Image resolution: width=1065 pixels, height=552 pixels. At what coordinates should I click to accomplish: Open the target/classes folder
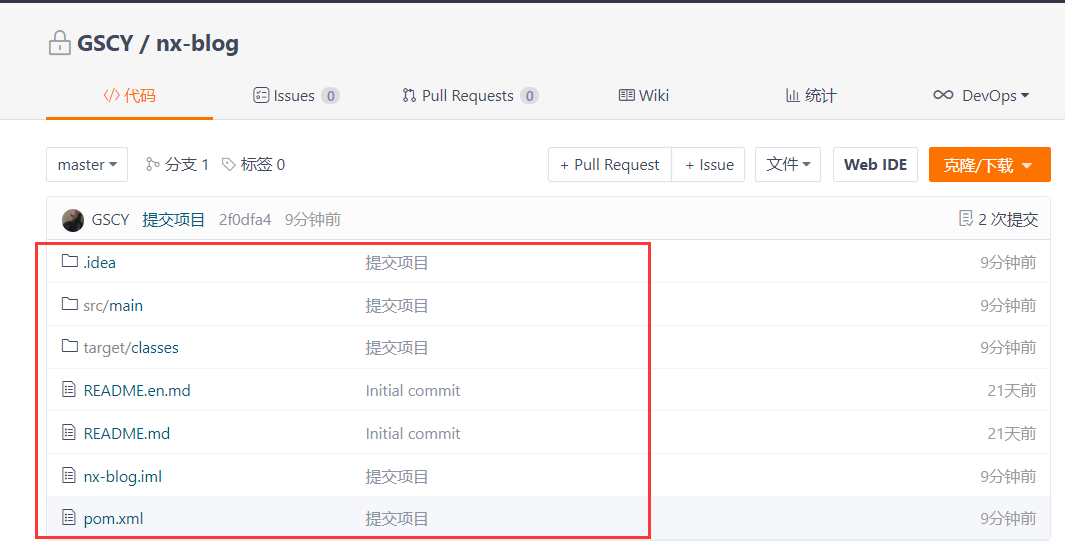click(130, 348)
